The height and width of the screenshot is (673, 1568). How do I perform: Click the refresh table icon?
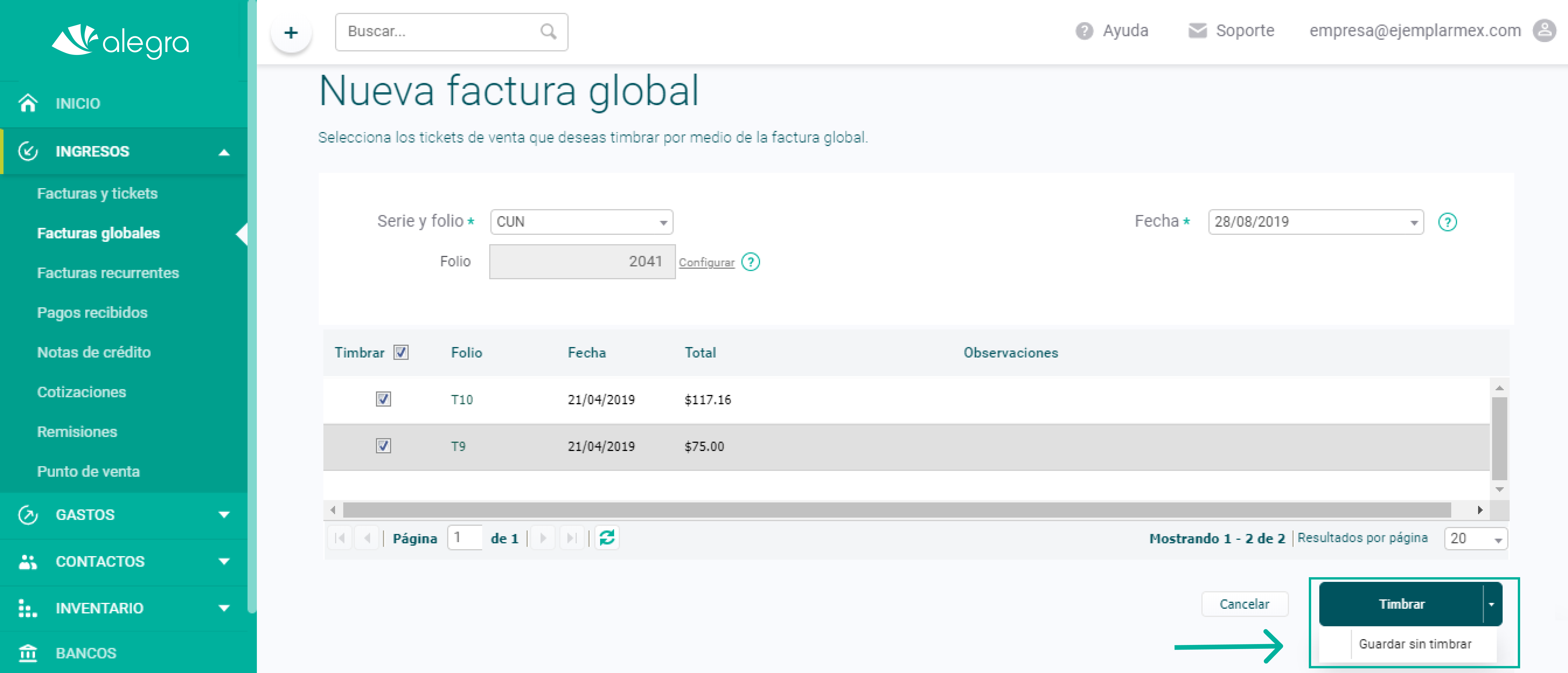(607, 538)
